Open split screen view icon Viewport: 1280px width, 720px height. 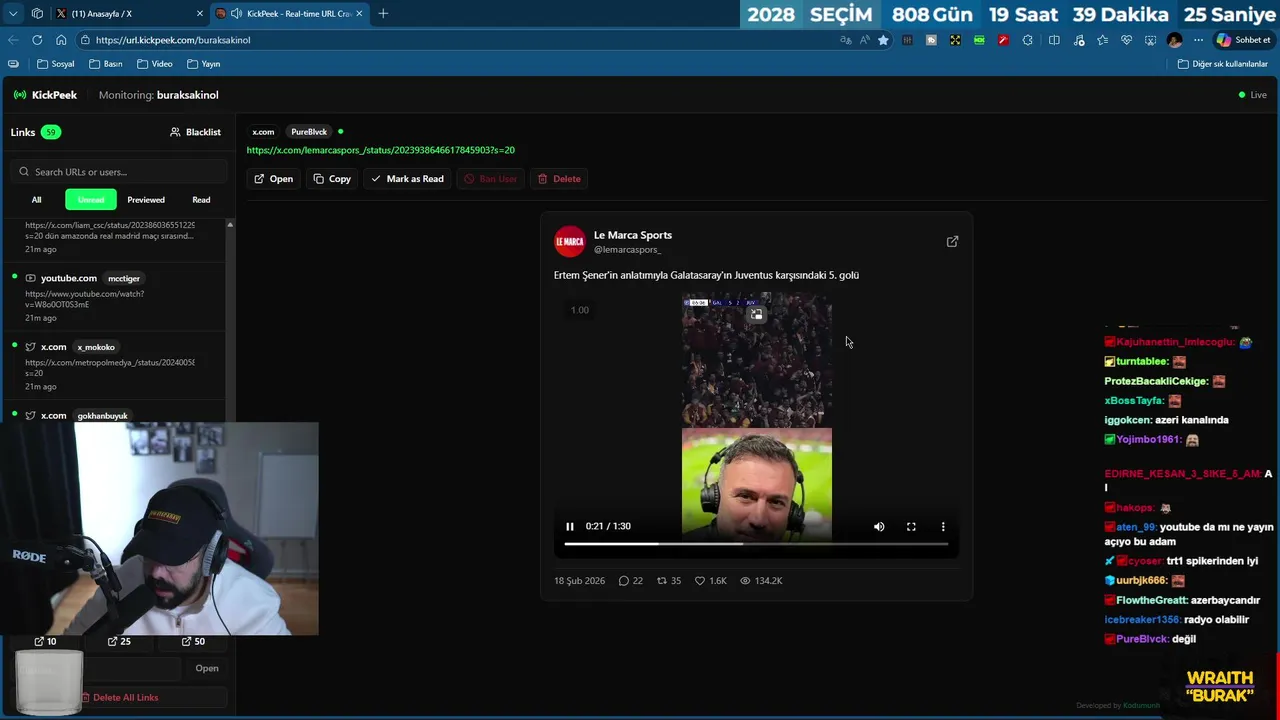coord(1054,40)
